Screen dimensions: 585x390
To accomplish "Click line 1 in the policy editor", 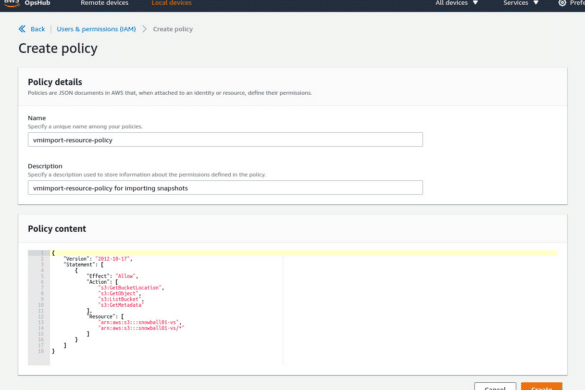I will [304, 253].
